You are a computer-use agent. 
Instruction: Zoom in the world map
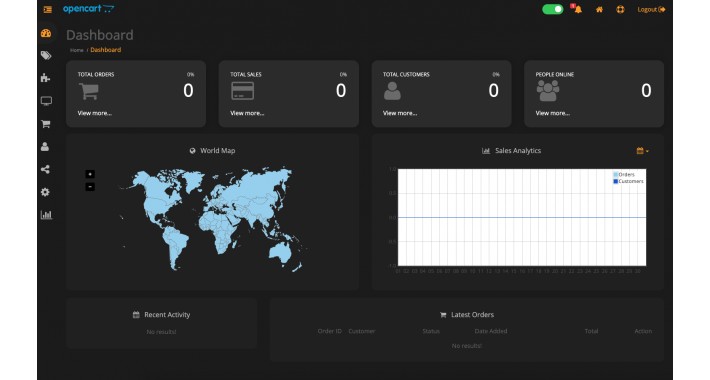tap(90, 174)
